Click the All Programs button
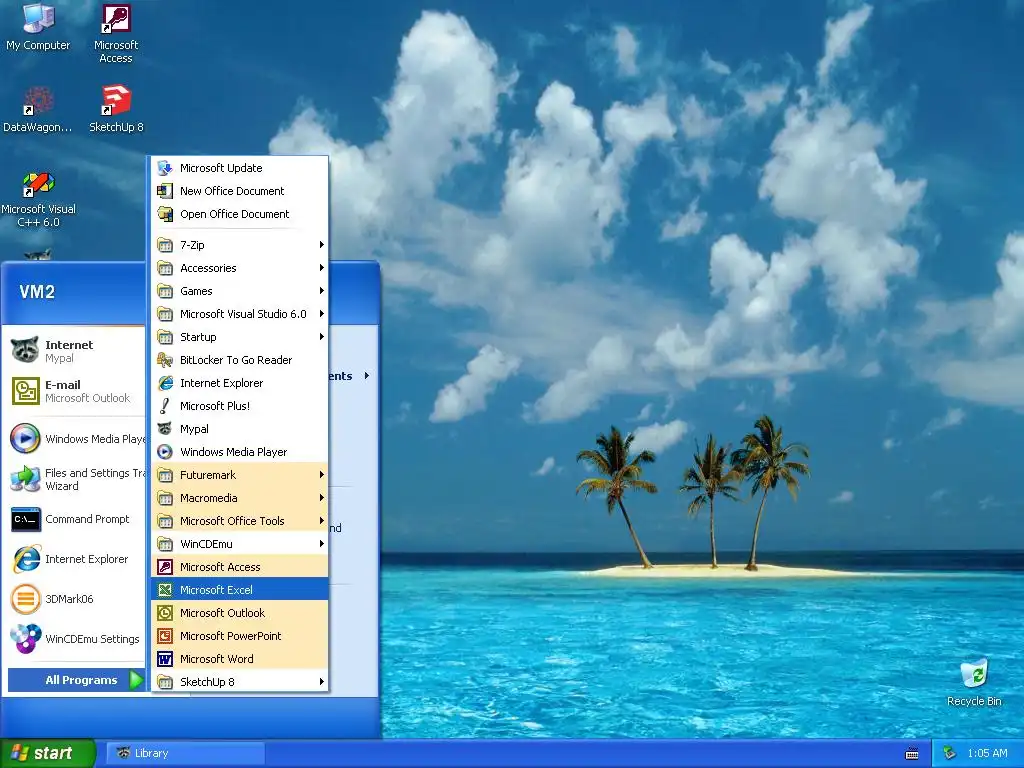 (76, 680)
